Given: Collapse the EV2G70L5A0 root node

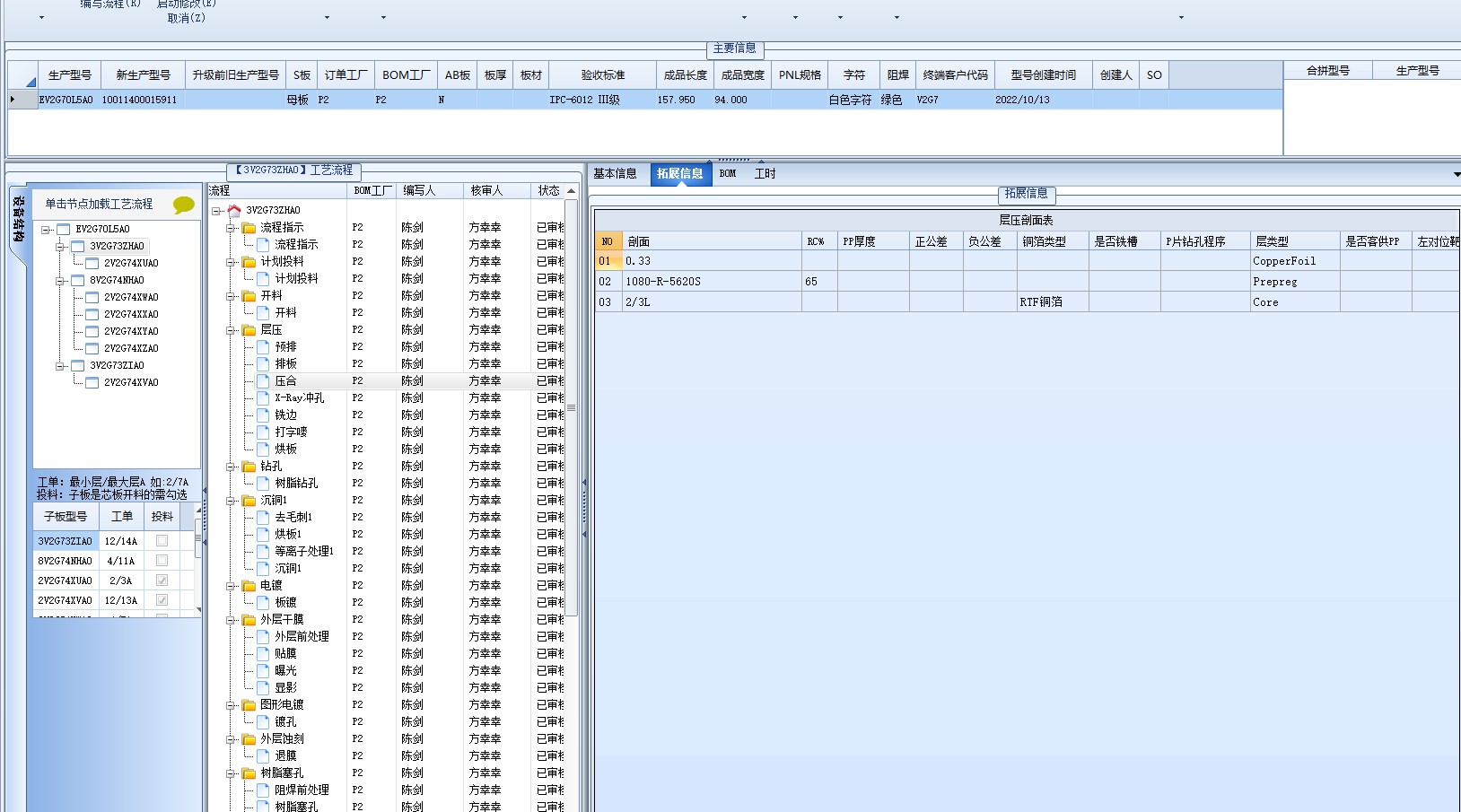Looking at the screenshot, I should coord(46,230).
